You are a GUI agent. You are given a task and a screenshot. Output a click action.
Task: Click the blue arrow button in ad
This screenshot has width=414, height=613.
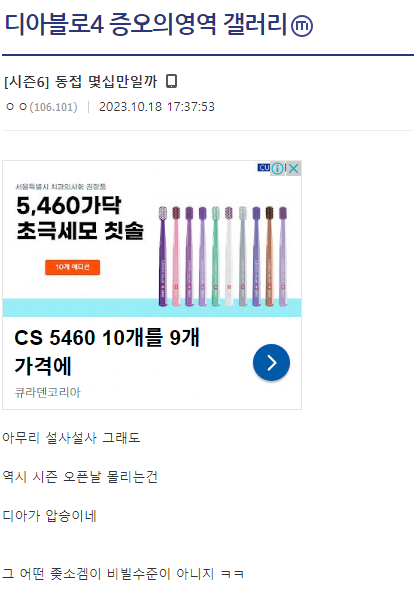pos(271,362)
